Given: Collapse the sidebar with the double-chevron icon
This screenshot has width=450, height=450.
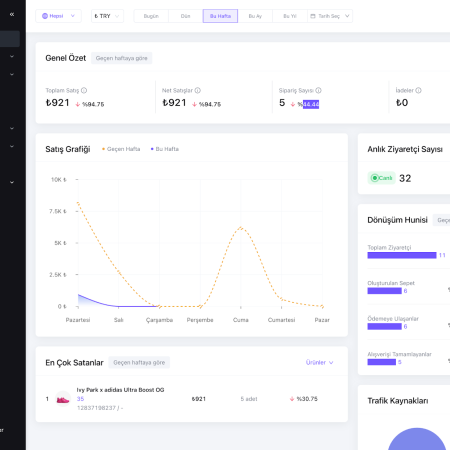Looking at the screenshot, I should click(x=12, y=14).
